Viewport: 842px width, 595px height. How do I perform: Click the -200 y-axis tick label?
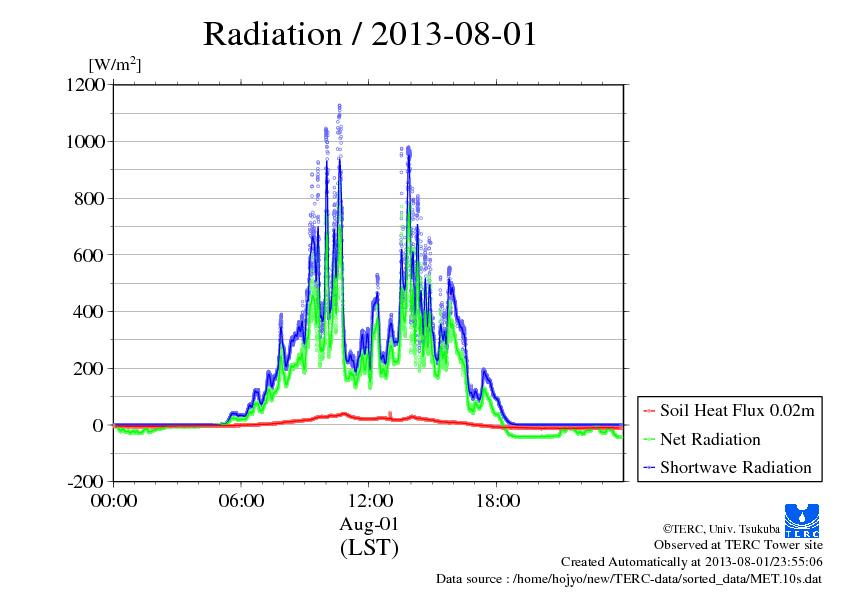[x=87, y=481]
